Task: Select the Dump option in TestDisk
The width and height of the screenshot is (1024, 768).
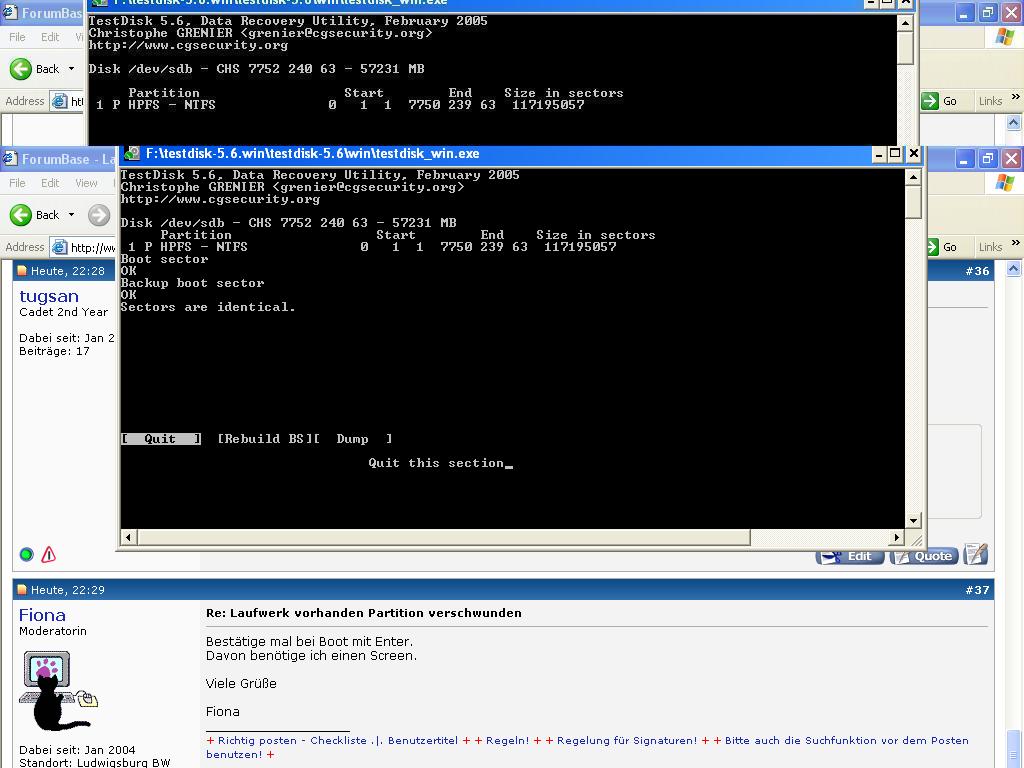Action: point(353,439)
